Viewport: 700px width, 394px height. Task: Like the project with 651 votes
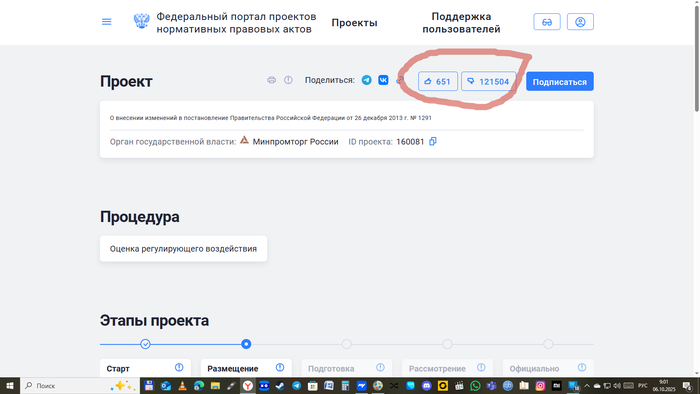438,81
